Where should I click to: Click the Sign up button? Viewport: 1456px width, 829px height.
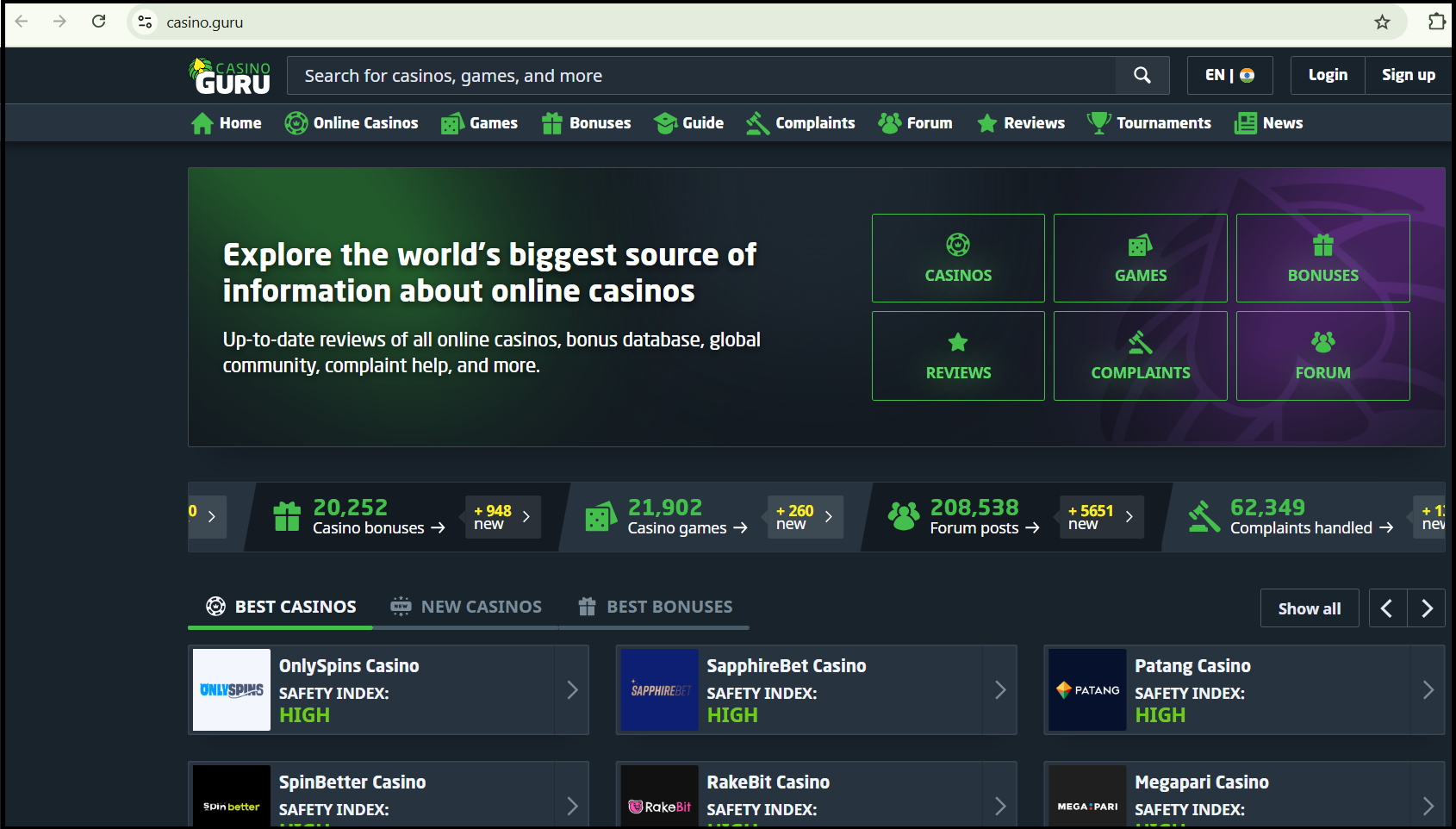[1408, 75]
